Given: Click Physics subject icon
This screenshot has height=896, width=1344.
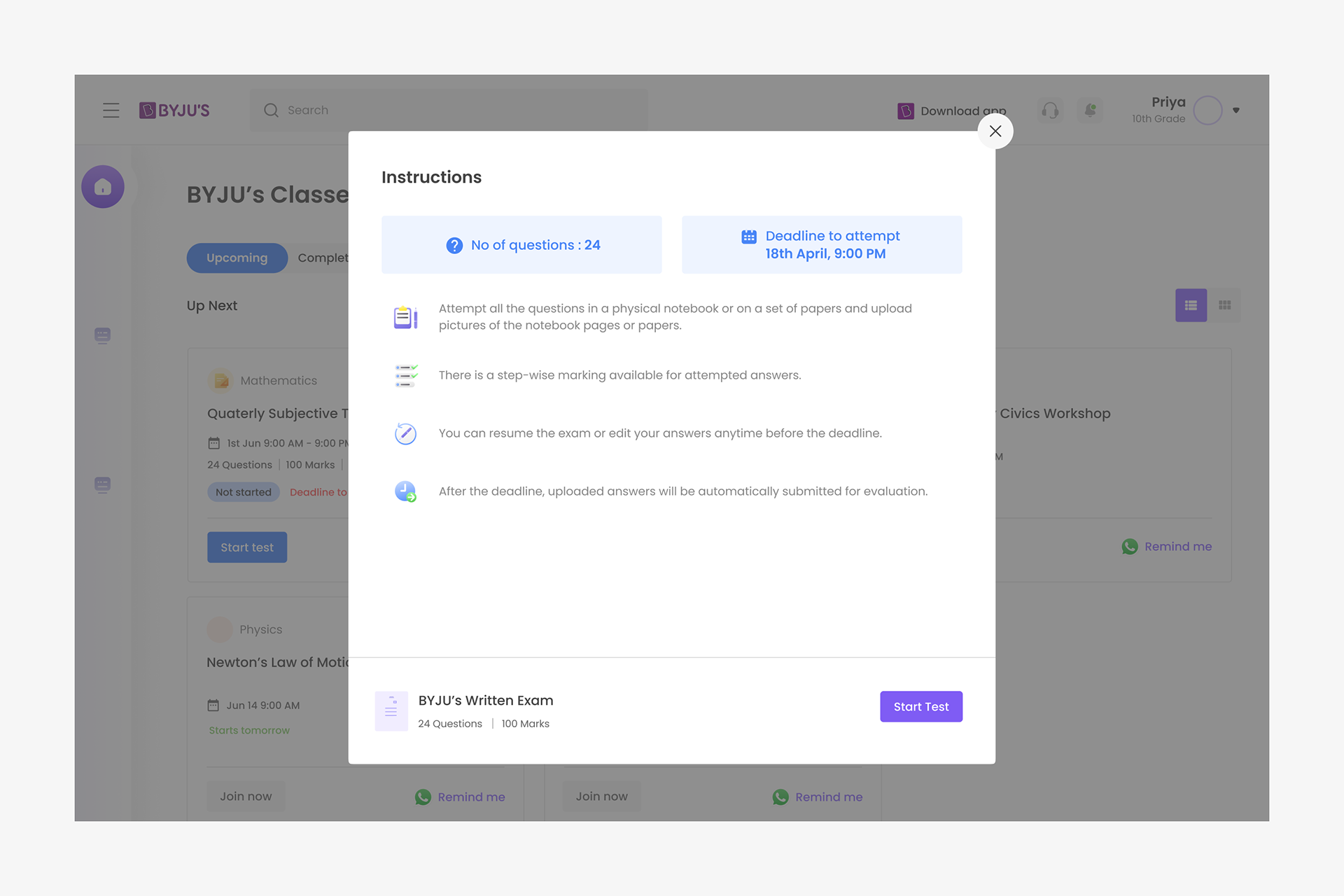Looking at the screenshot, I should (220, 629).
